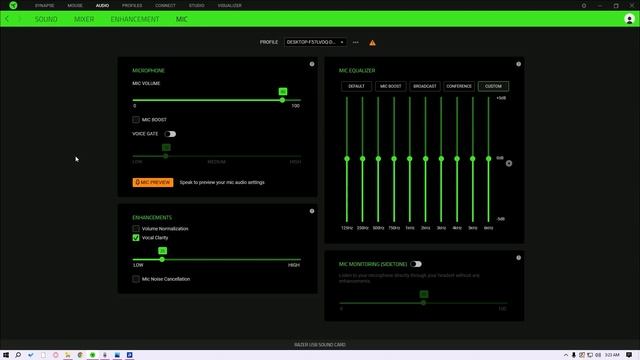Open the Chrome icon in the taskbar
This screenshot has width=640, height=360.
80,355
